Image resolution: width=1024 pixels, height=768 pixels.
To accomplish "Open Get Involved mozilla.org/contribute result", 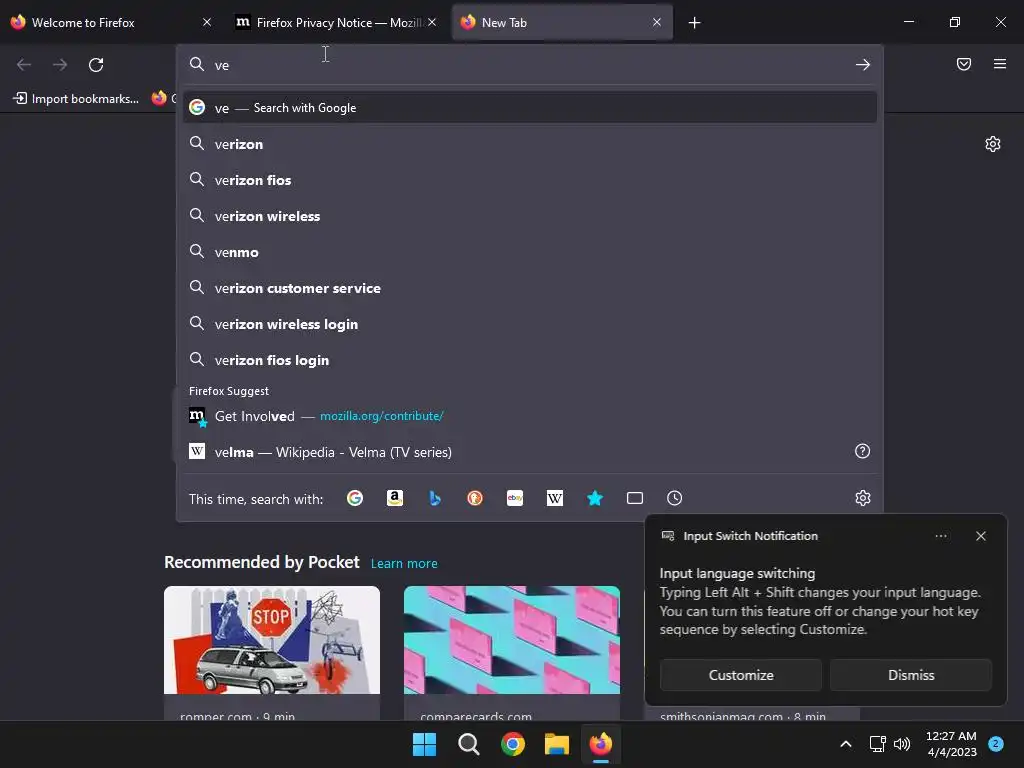I will click(530, 416).
